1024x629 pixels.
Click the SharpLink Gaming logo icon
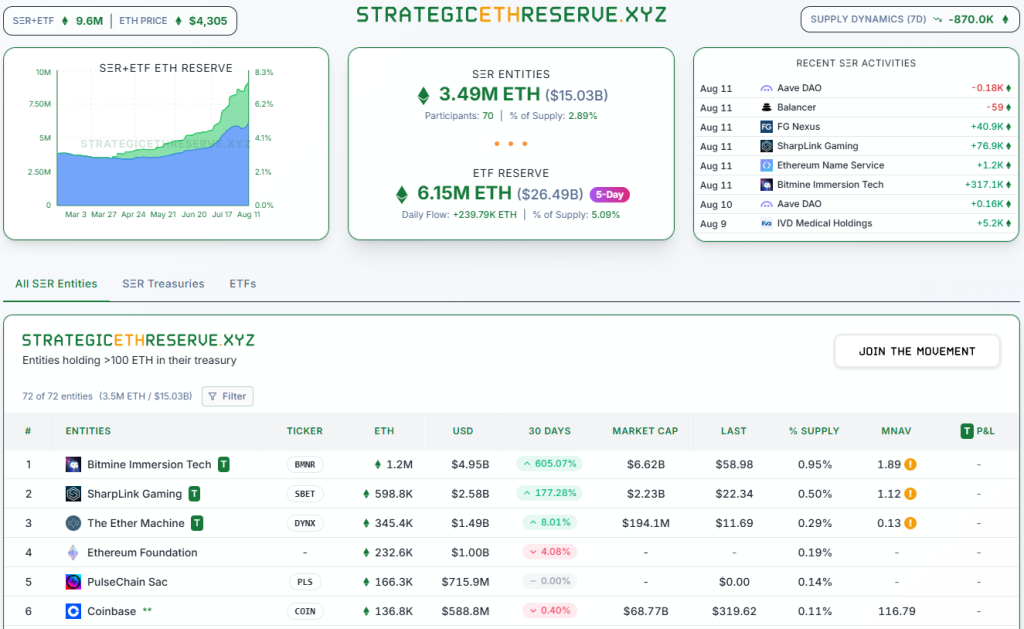(73, 493)
